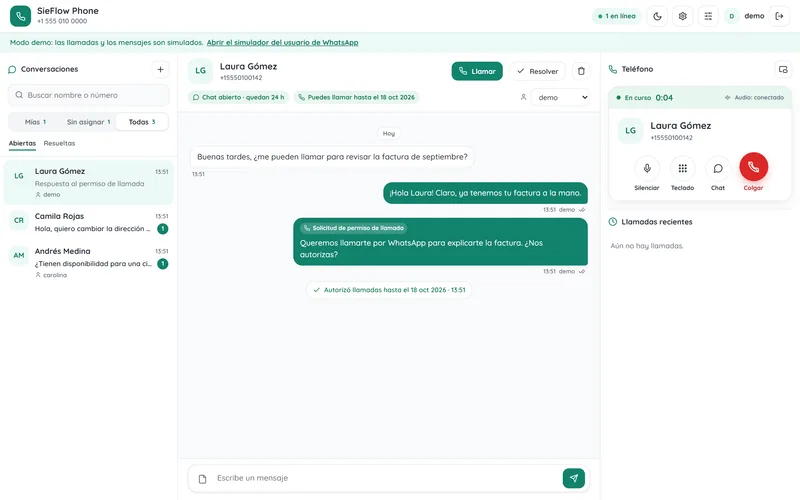Select the ¡Hola Laura! outgoing message

tap(485, 193)
